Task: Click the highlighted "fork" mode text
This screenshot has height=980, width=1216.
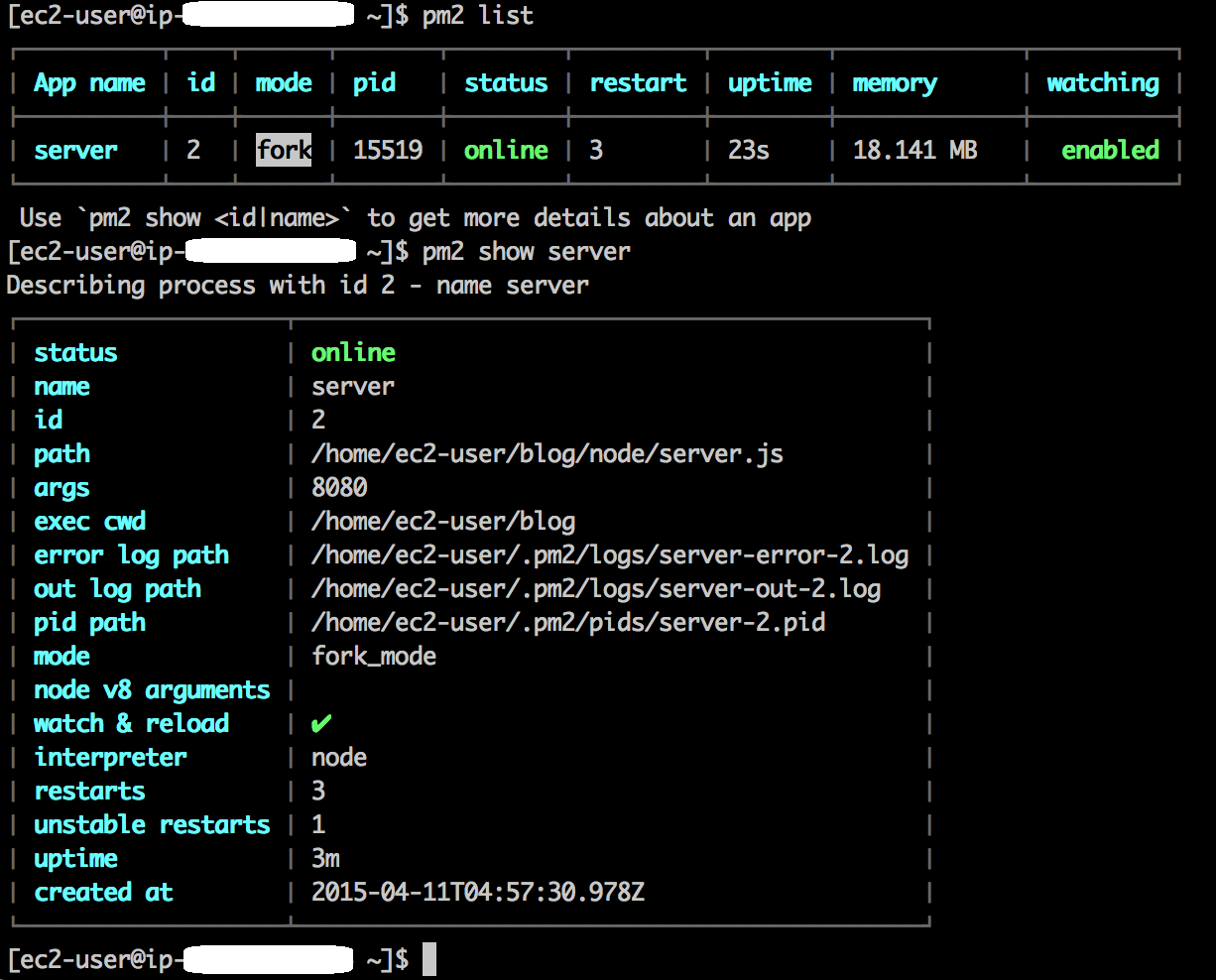Action: 284,150
